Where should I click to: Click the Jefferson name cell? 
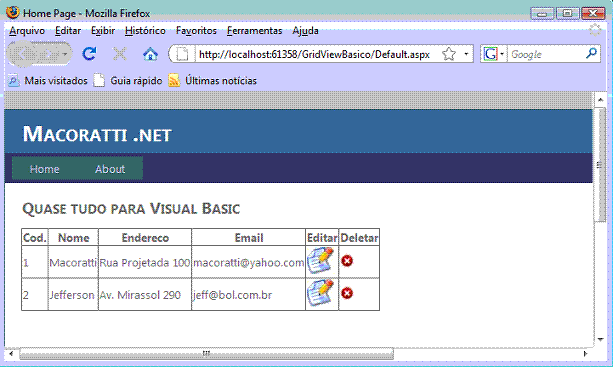click(73, 295)
